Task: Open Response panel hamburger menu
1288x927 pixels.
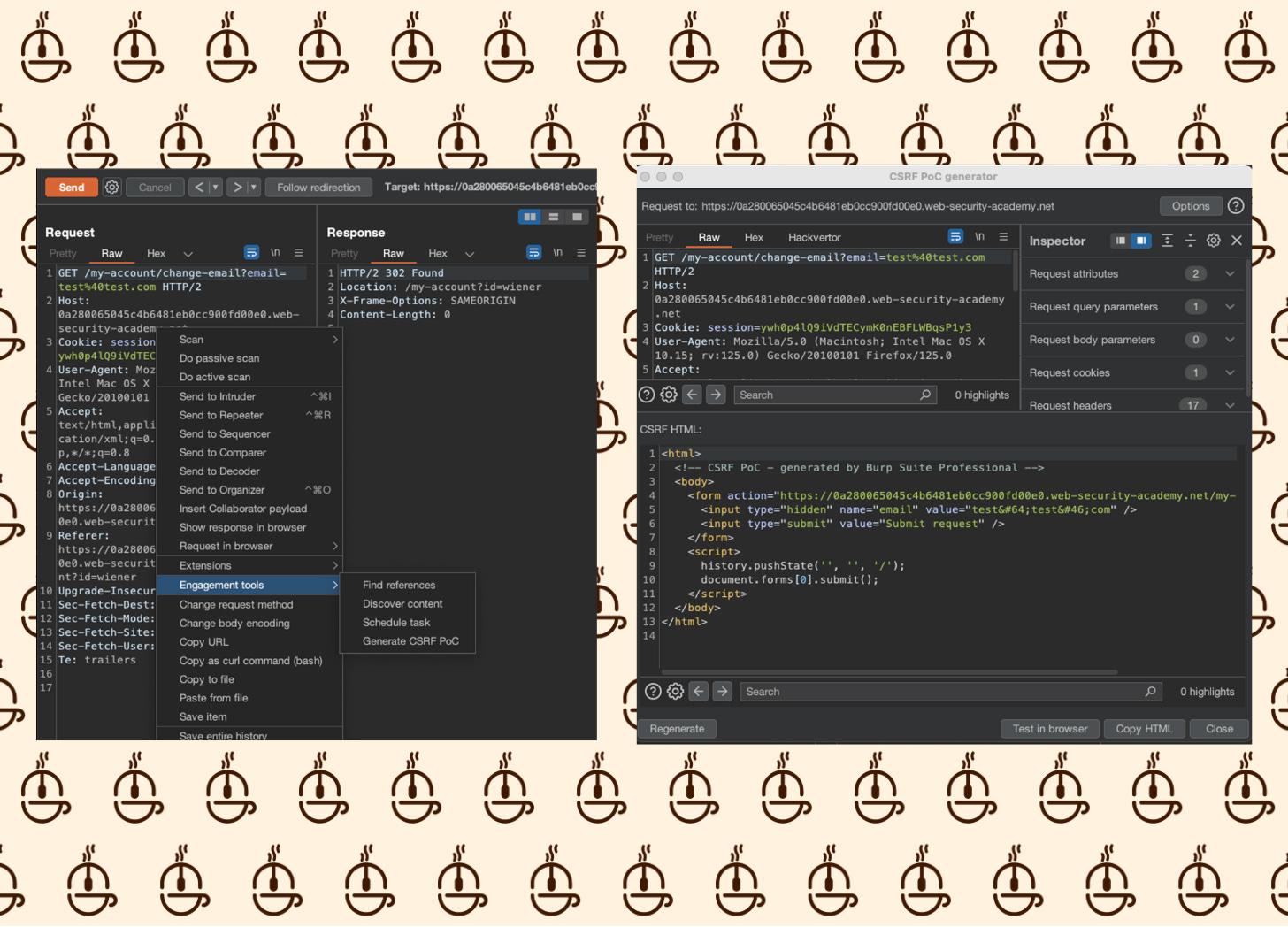Action: [581, 253]
